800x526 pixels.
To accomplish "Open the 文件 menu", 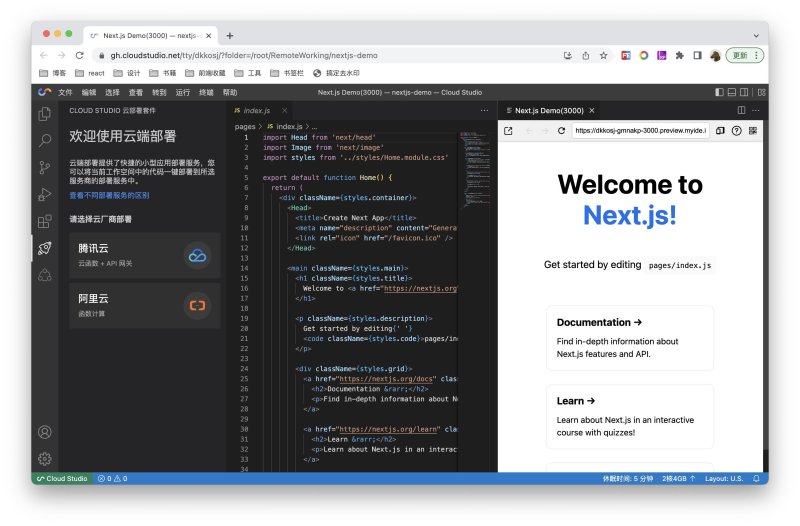I will point(65,92).
